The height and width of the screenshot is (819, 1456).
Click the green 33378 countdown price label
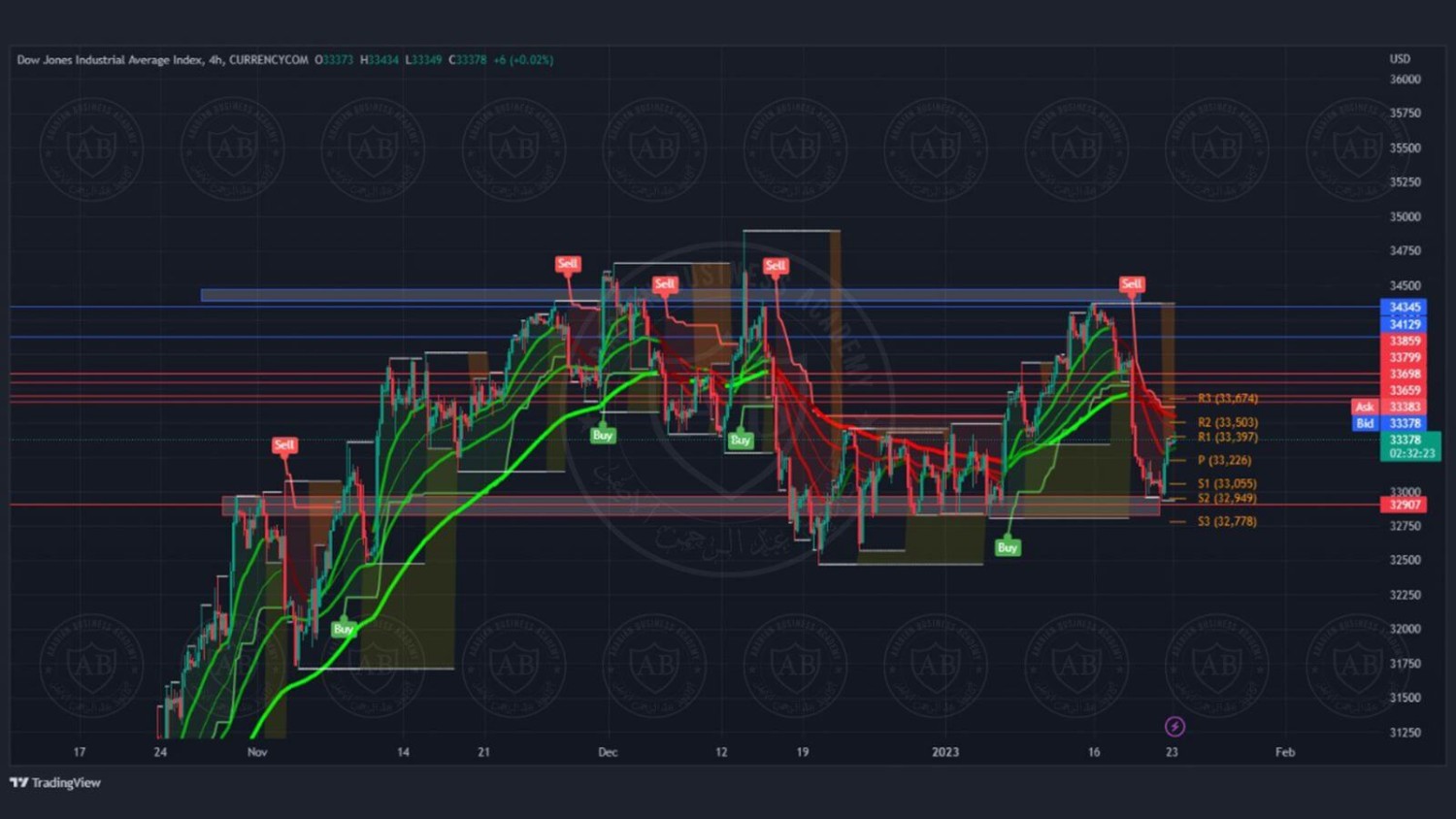(x=1410, y=446)
